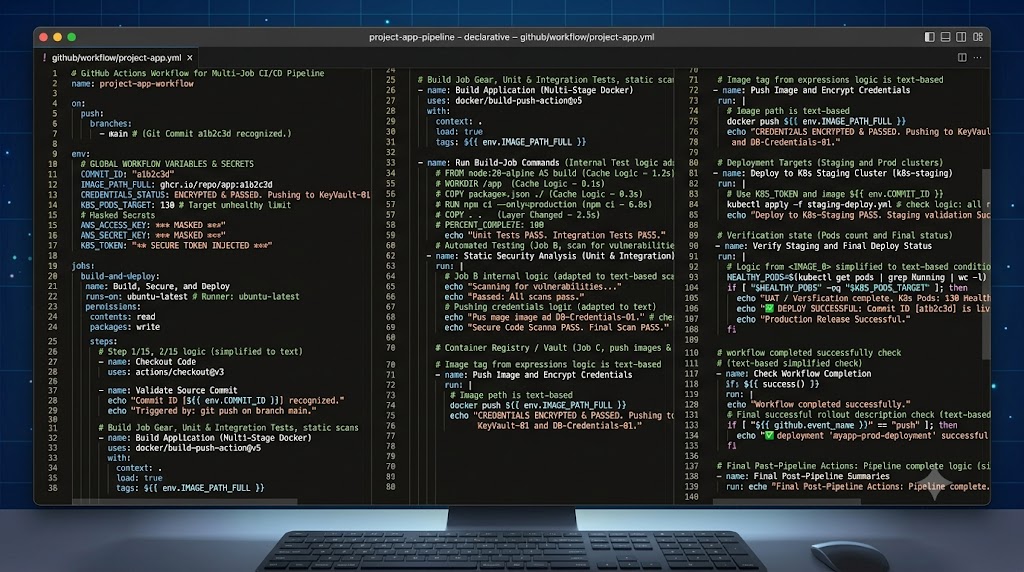The height and width of the screenshot is (572, 1024).
Task: Click the 'CREDENTIALS_STATUS' env variable line
Action: pyautogui.click(x=225, y=195)
